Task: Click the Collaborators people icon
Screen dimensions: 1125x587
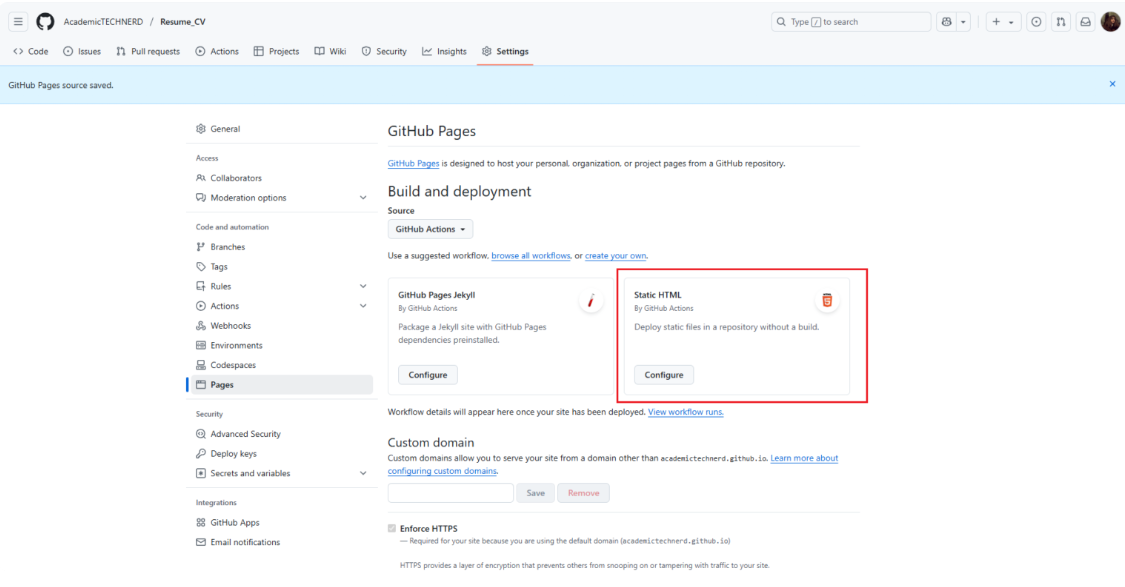Action: click(201, 178)
